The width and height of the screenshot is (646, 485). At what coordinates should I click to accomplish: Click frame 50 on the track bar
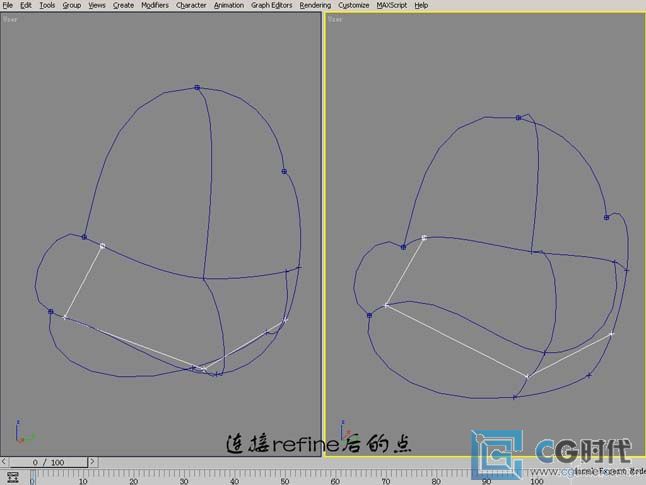point(285,481)
